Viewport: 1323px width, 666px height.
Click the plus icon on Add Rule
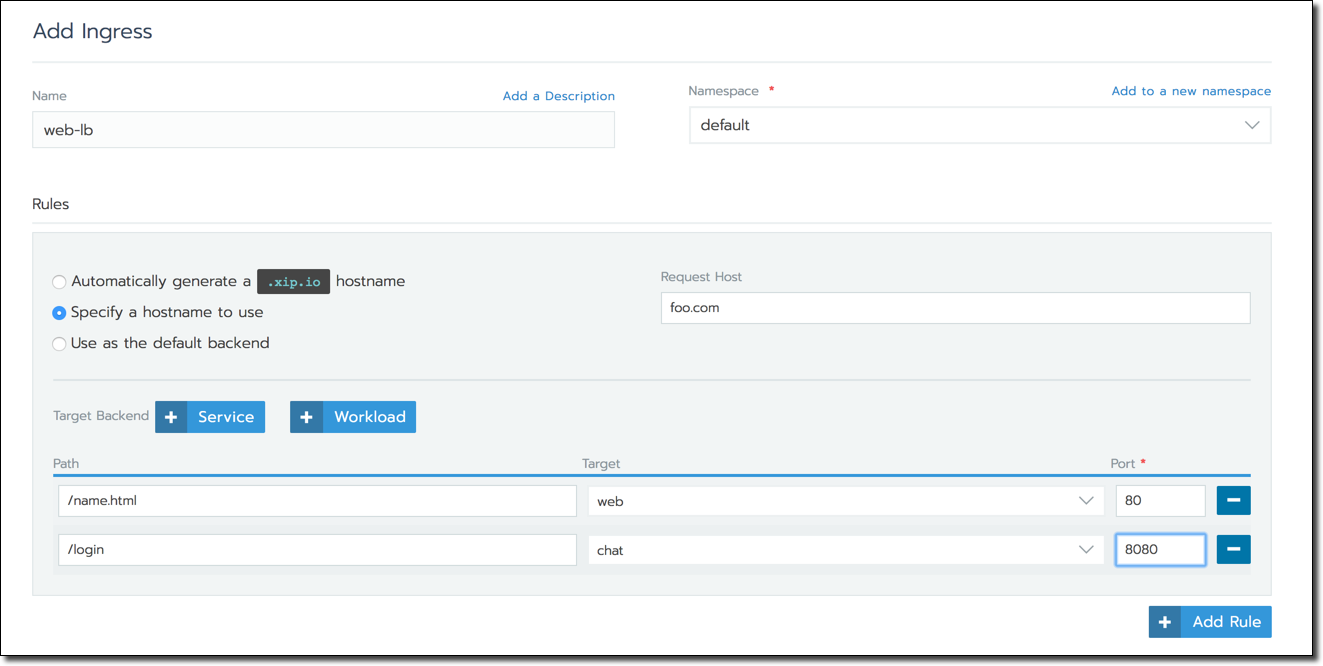tap(1165, 622)
